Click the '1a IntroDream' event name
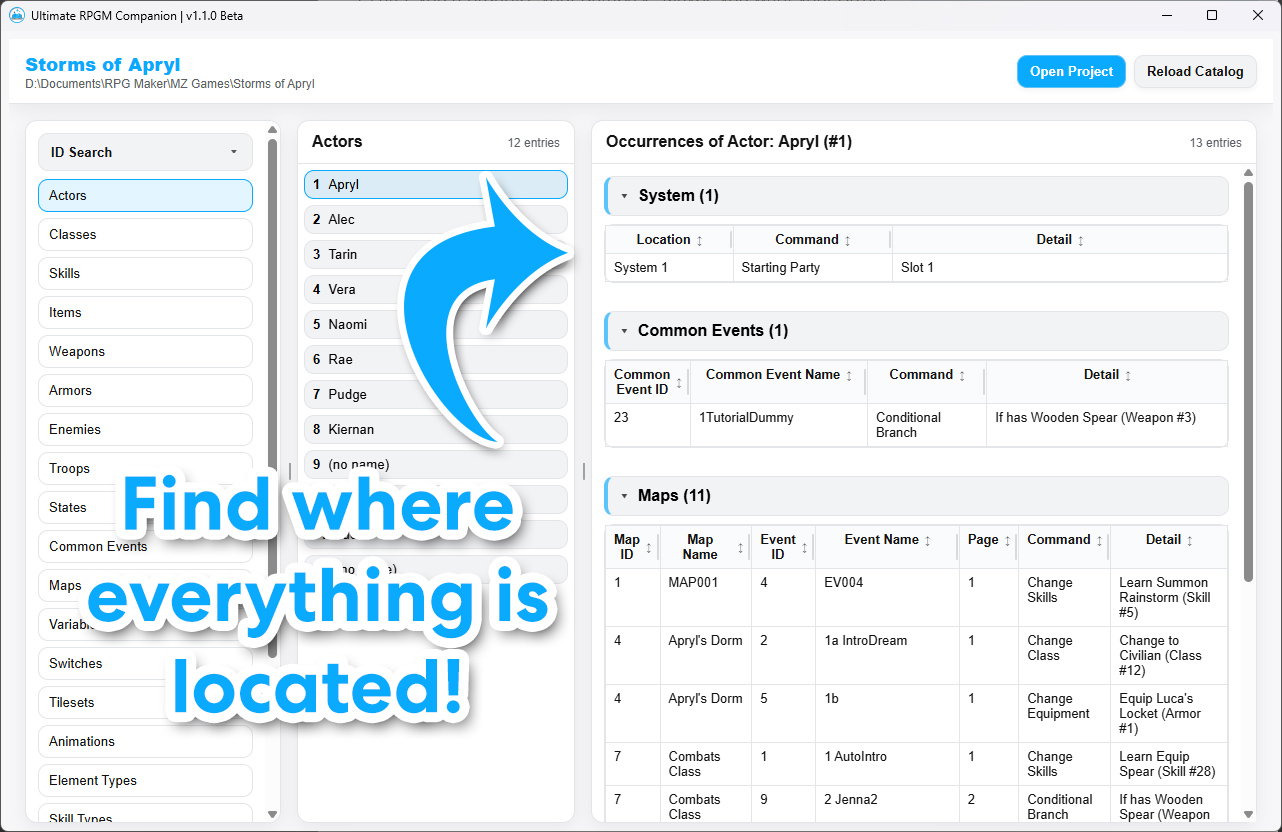The height and width of the screenshot is (832, 1282). 887,656
